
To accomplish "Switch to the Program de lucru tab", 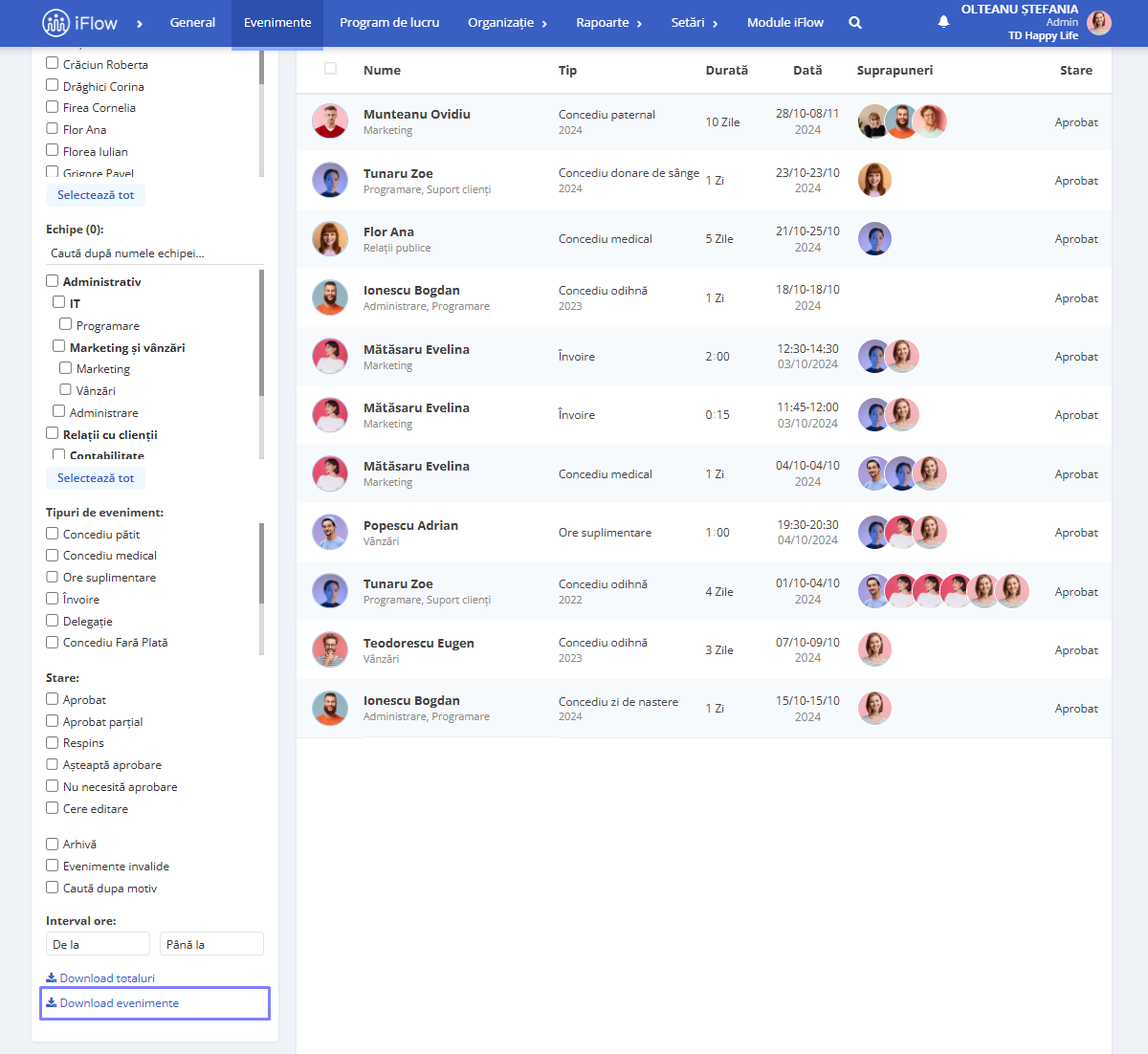I will click(x=389, y=22).
